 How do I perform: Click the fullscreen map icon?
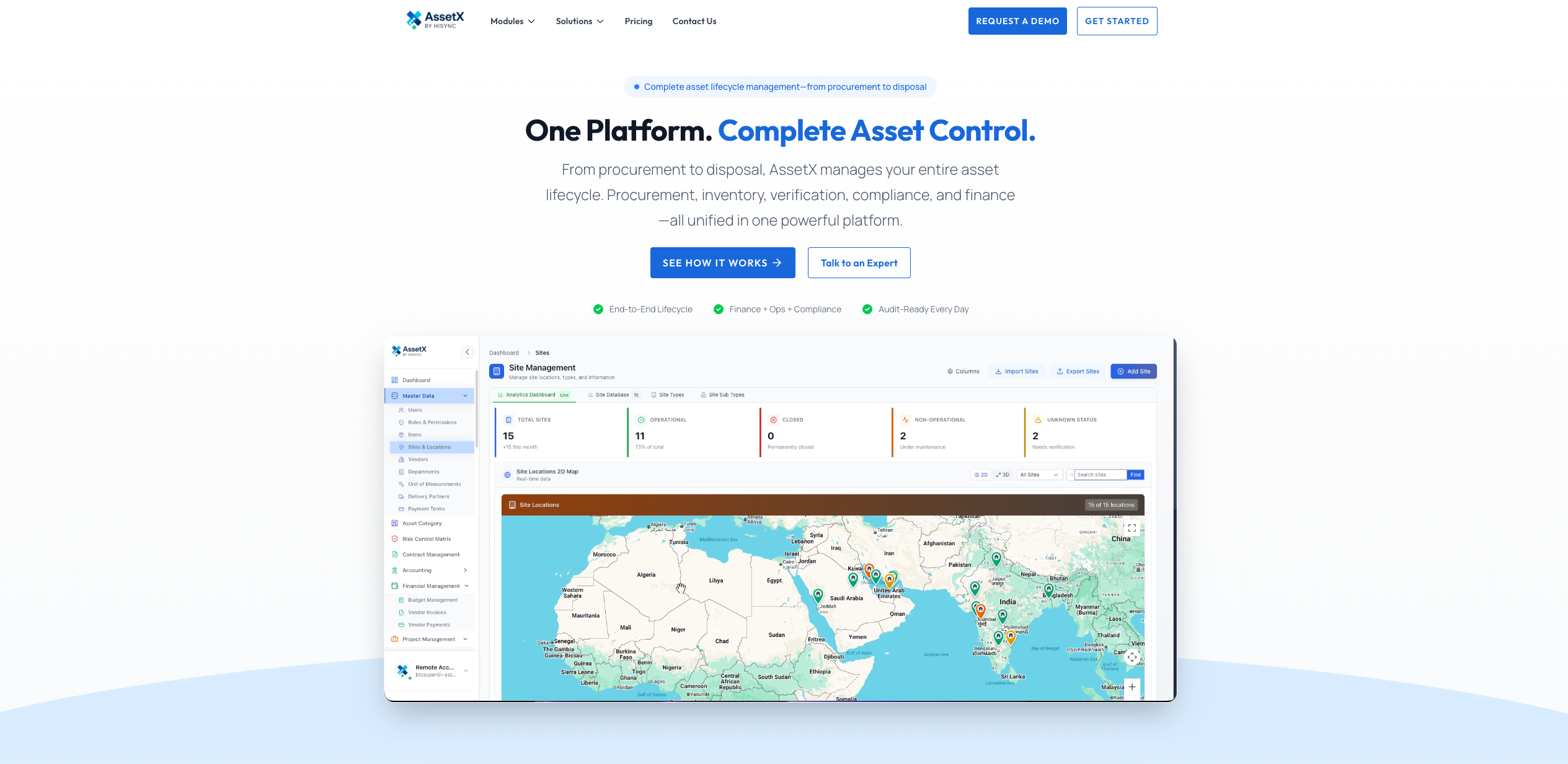tap(1132, 528)
